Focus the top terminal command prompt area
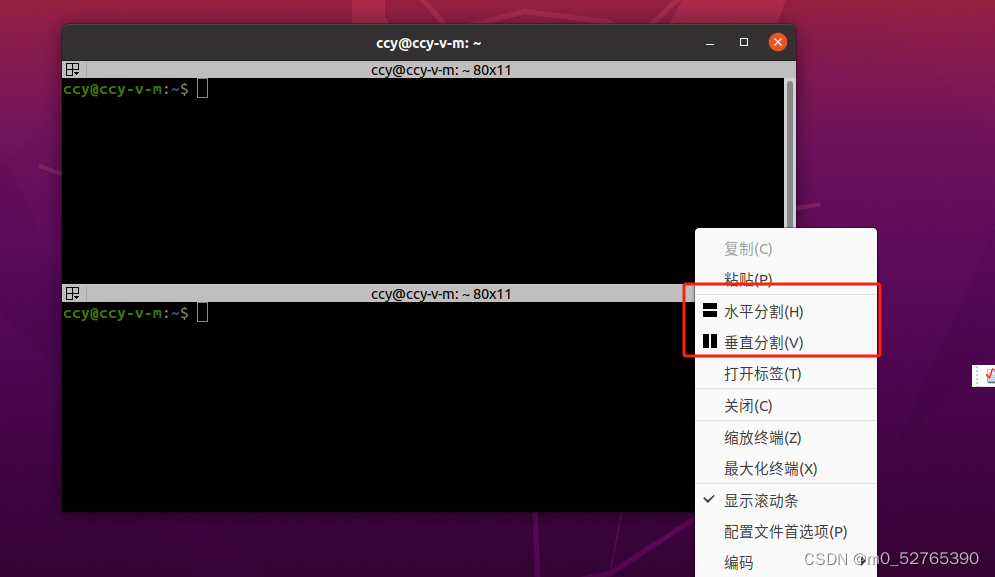The width and height of the screenshot is (995, 577). click(423, 180)
